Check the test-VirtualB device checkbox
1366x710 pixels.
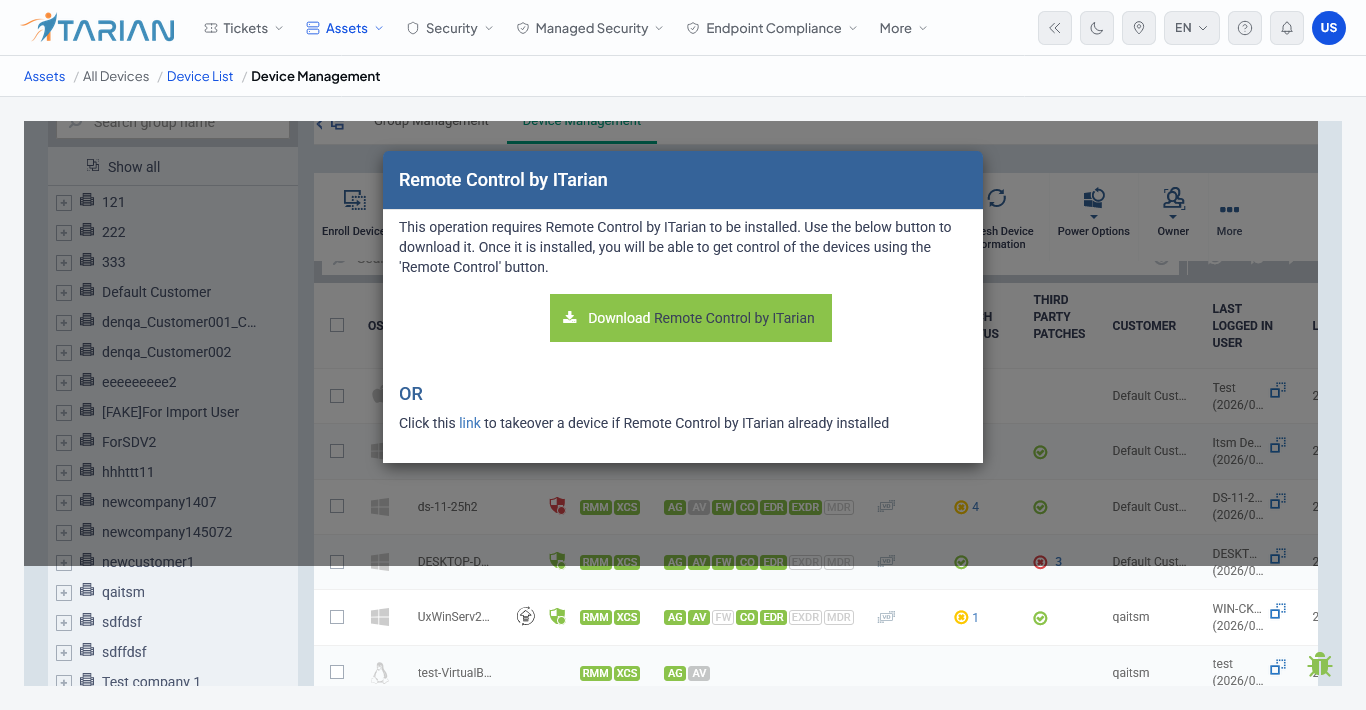pyautogui.click(x=337, y=672)
